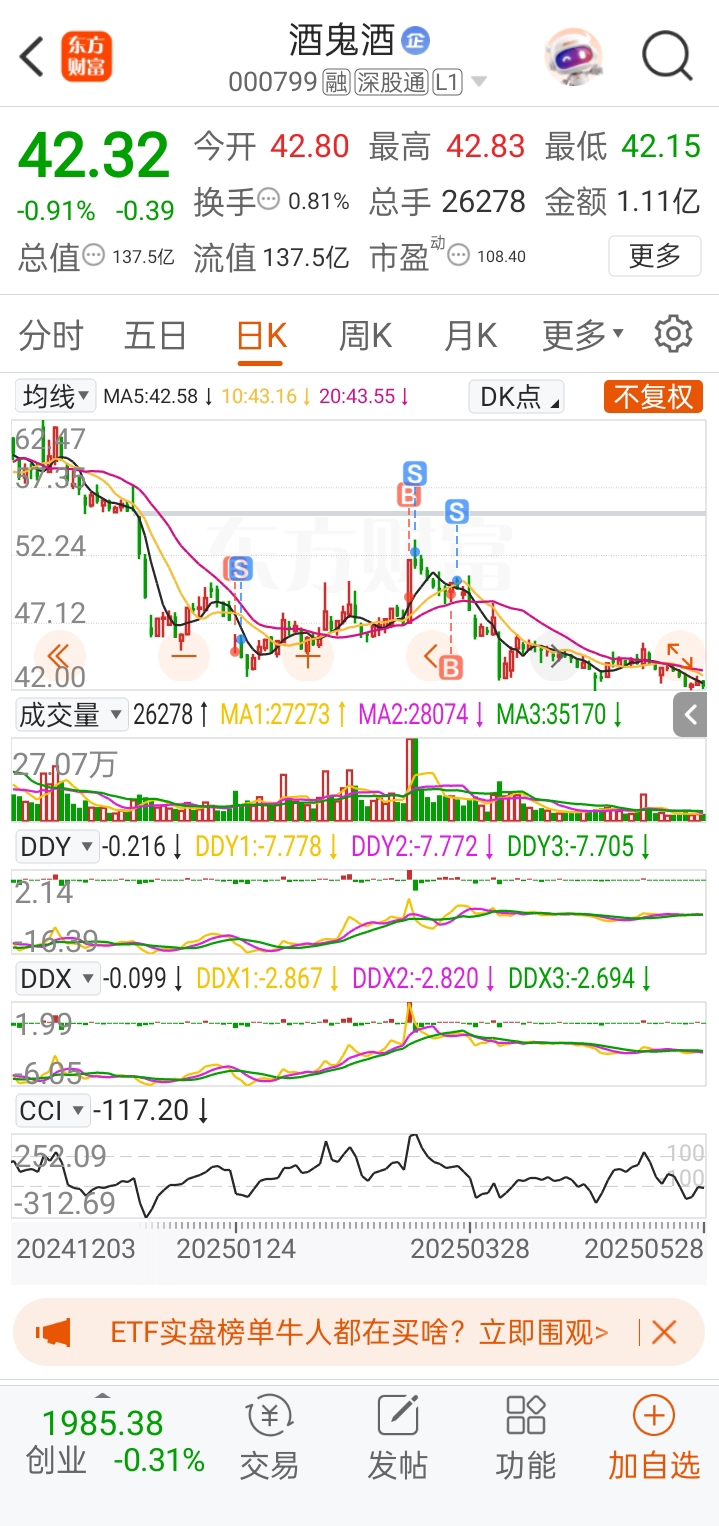719x1526 pixels.
Task: Expand the arrow next to L1
Action: click(478, 82)
